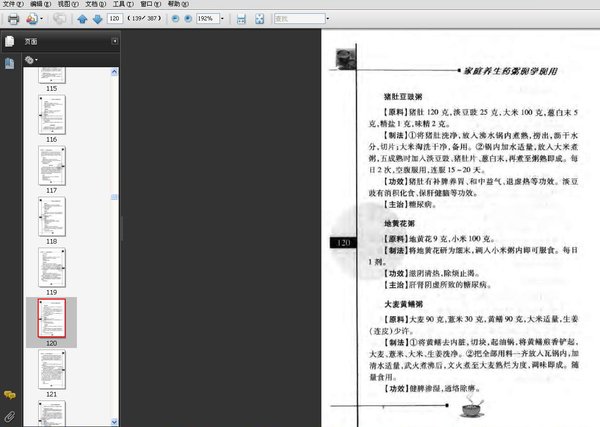
Task: Click the Comments panel icon in sidebar
Action: tap(10, 395)
